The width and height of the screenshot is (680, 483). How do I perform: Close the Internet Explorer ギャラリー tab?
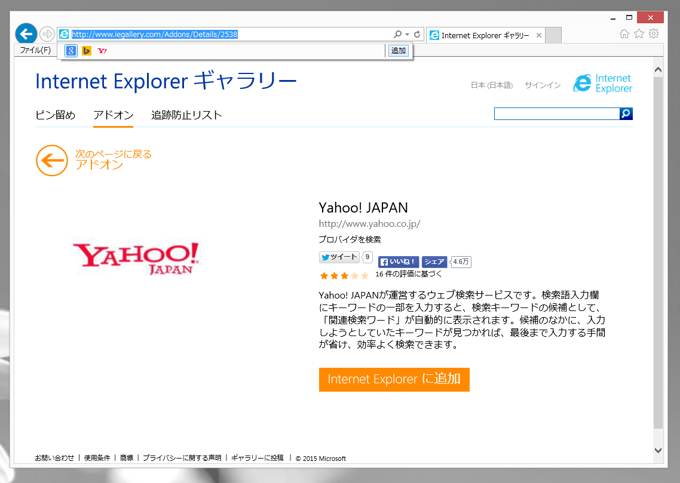539,36
